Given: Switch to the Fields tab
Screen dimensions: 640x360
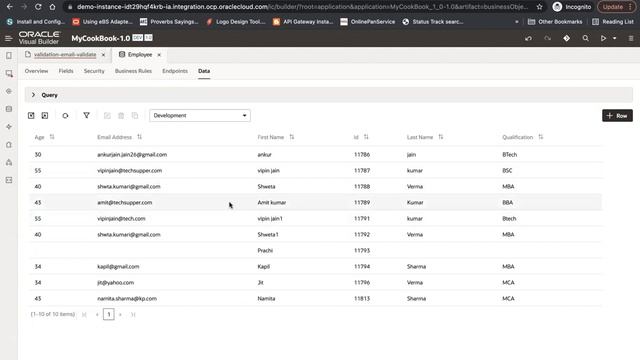Looking at the screenshot, I should tap(66, 71).
